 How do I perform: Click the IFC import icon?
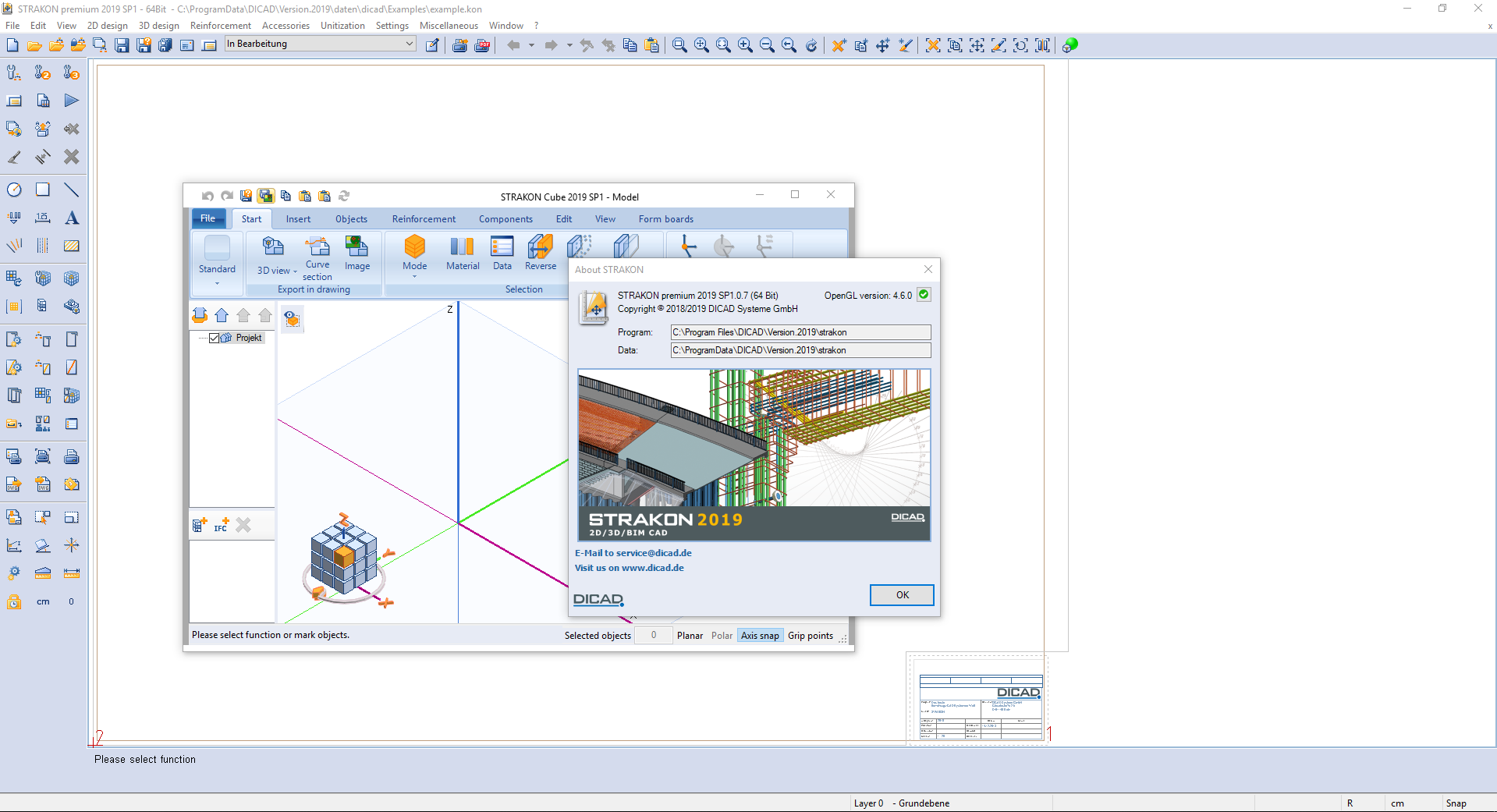pyautogui.click(x=222, y=525)
